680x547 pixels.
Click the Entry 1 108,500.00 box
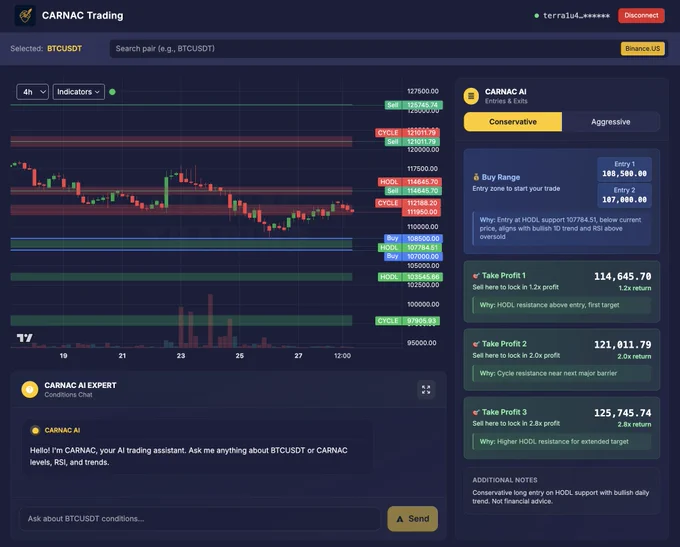[x=624, y=169]
